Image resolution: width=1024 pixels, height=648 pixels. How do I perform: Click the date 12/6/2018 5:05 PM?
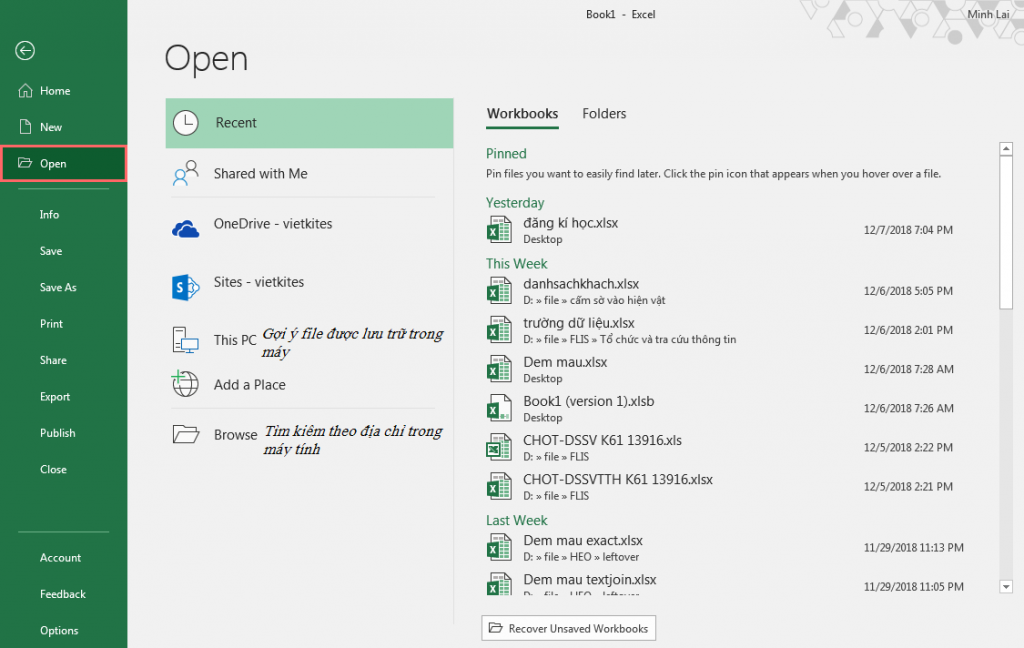[908, 291]
